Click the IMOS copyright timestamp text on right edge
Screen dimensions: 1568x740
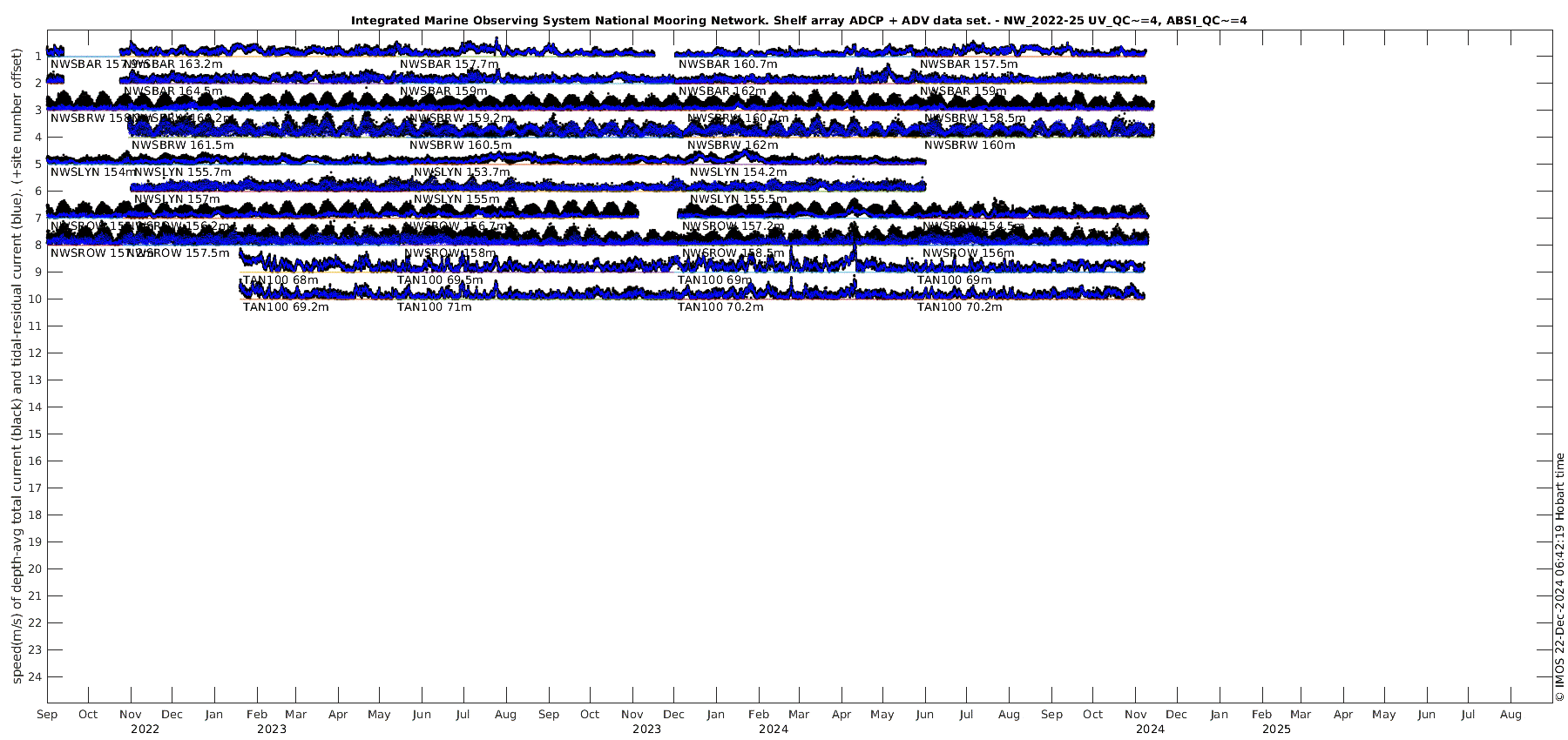(x=1559, y=577)
